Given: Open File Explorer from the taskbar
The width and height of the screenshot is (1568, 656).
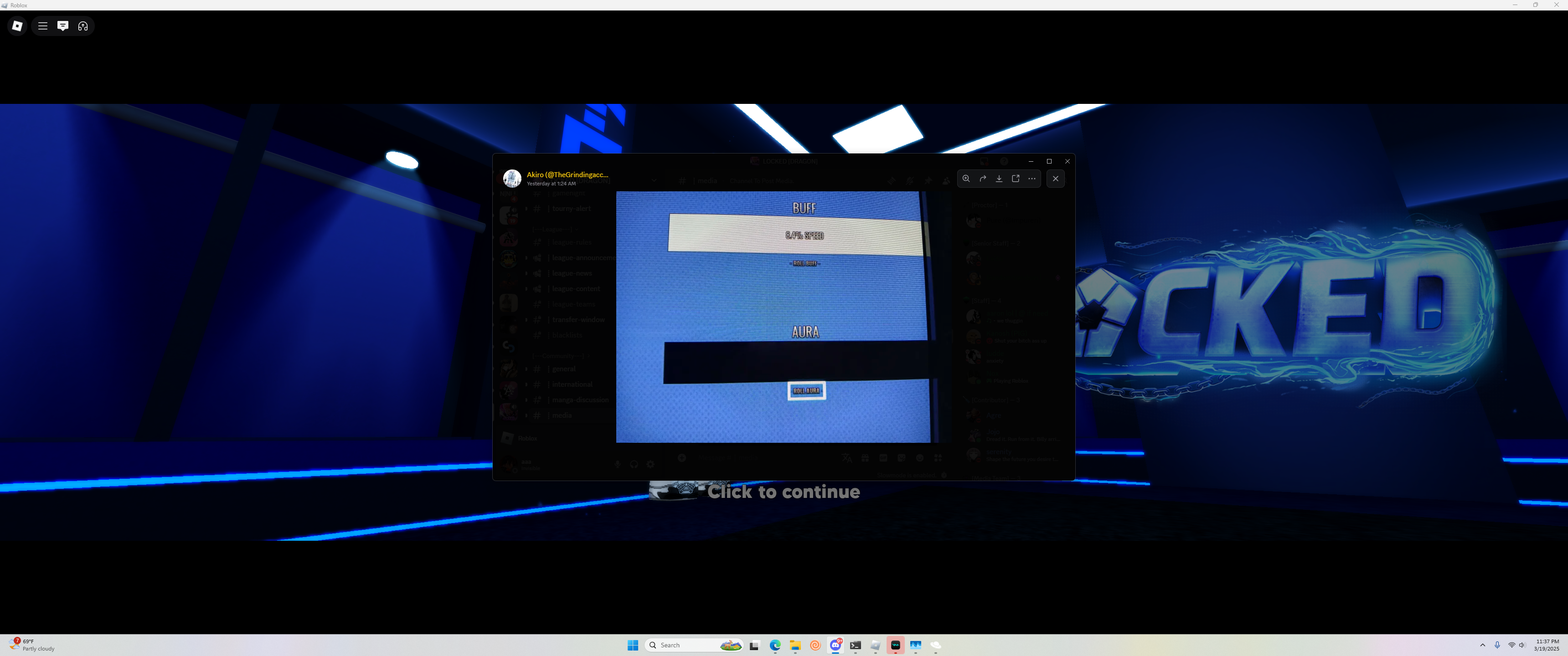Looking at the screenshot, I should tap(795, 645).
